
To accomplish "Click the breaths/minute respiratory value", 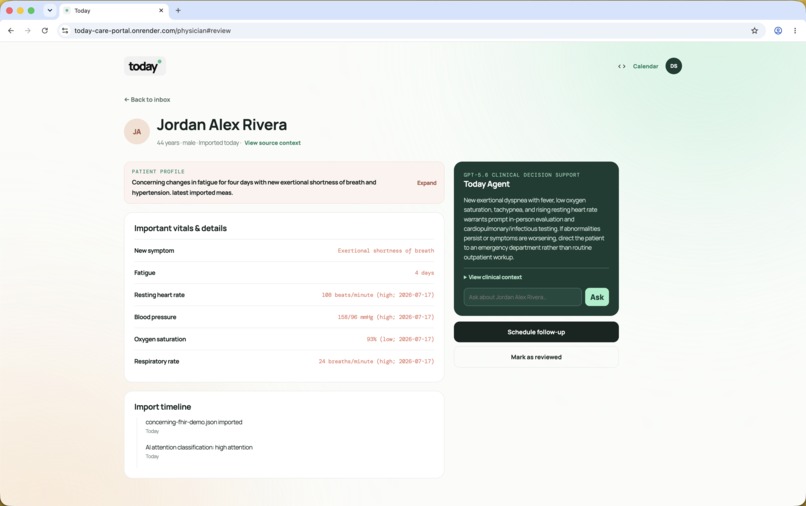I will point(376,362).
